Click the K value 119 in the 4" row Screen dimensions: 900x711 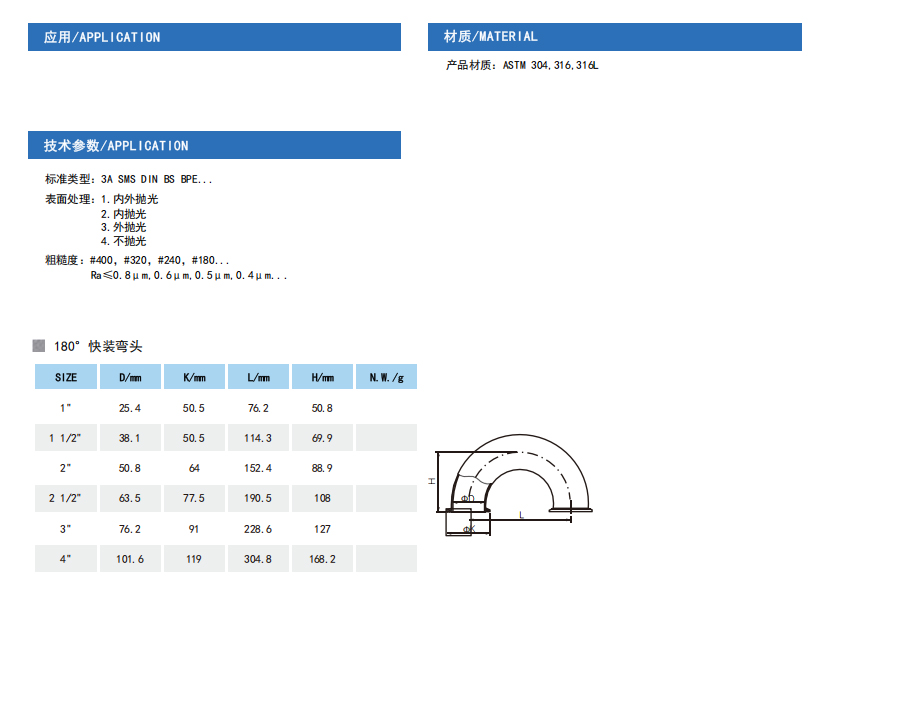point(194,559)
